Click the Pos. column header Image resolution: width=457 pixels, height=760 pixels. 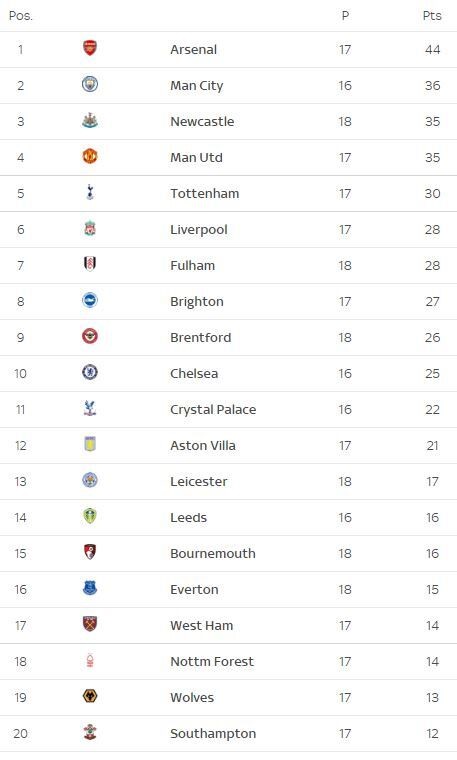(21, 16)
